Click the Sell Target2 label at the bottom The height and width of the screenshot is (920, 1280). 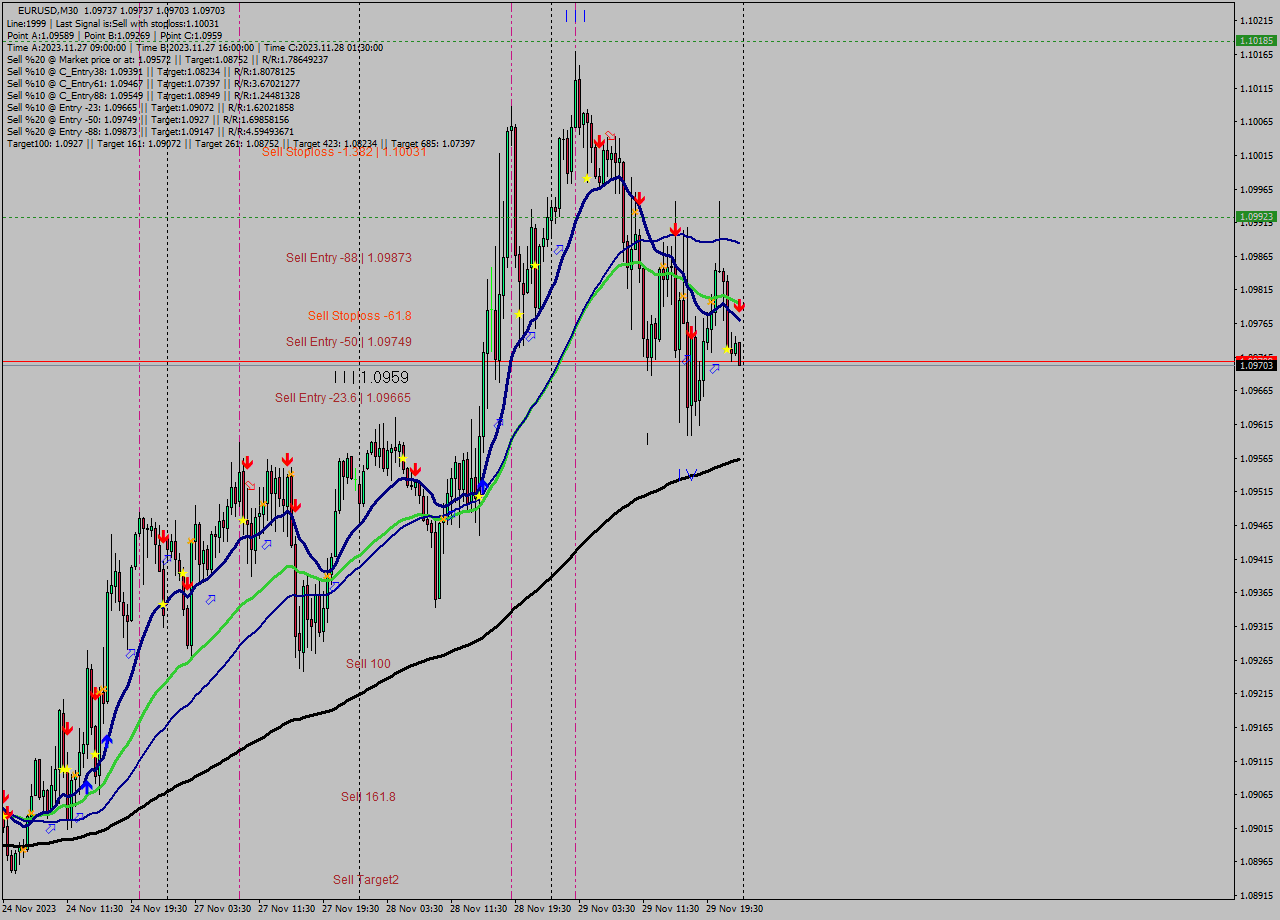coord(366,879)
